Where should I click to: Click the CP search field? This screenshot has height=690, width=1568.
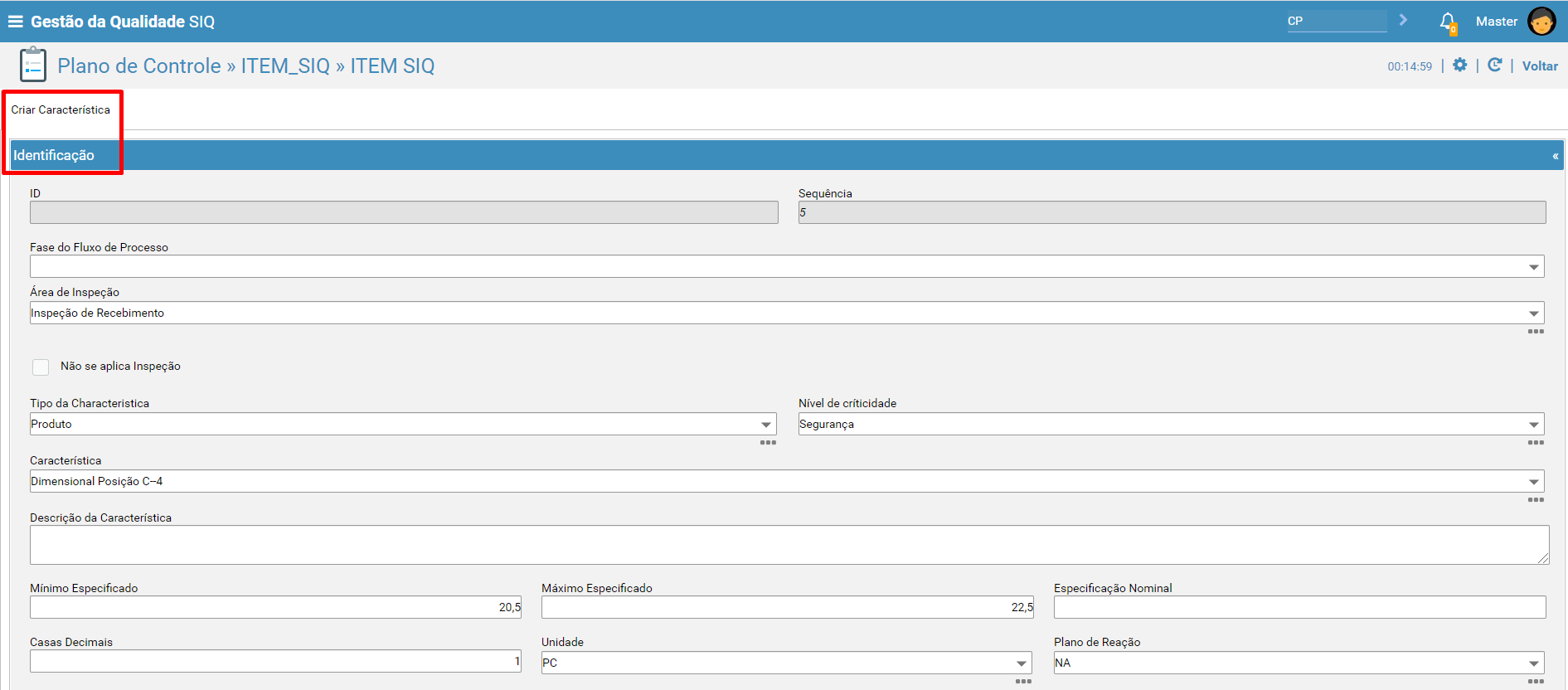1337,21
